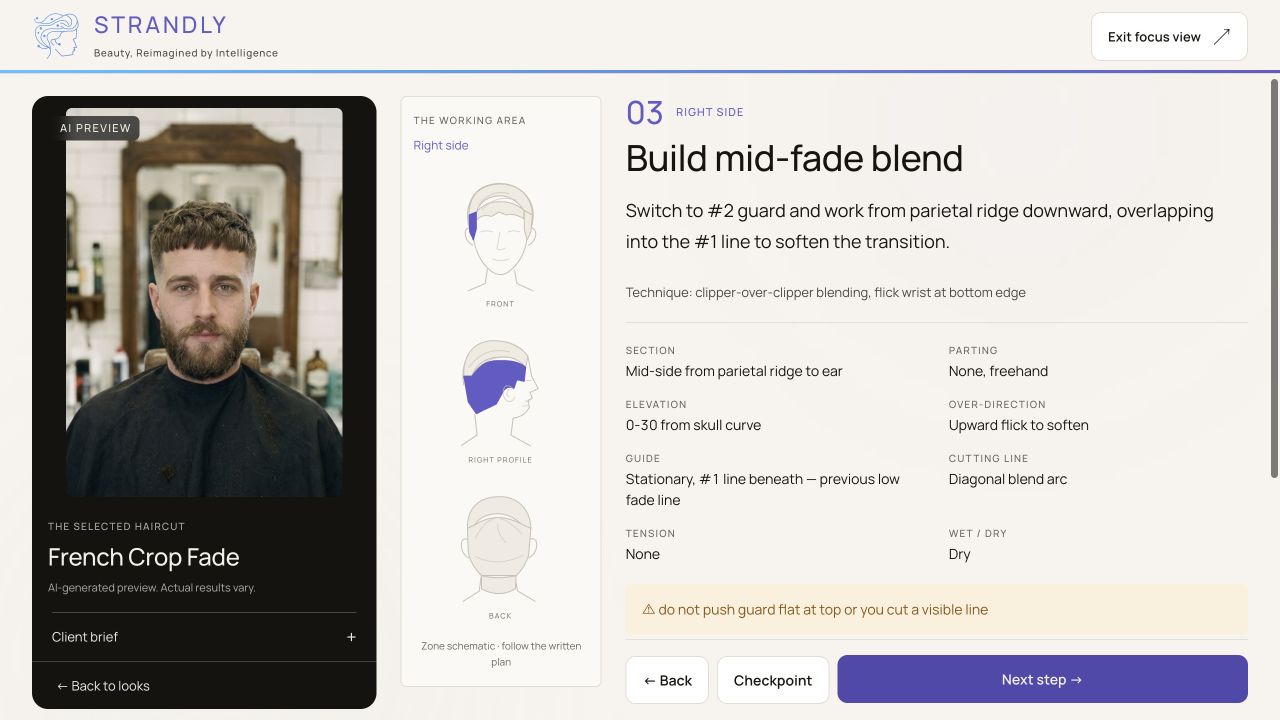
Task: Click the front head diagram
Action: [x=500, y=236]
